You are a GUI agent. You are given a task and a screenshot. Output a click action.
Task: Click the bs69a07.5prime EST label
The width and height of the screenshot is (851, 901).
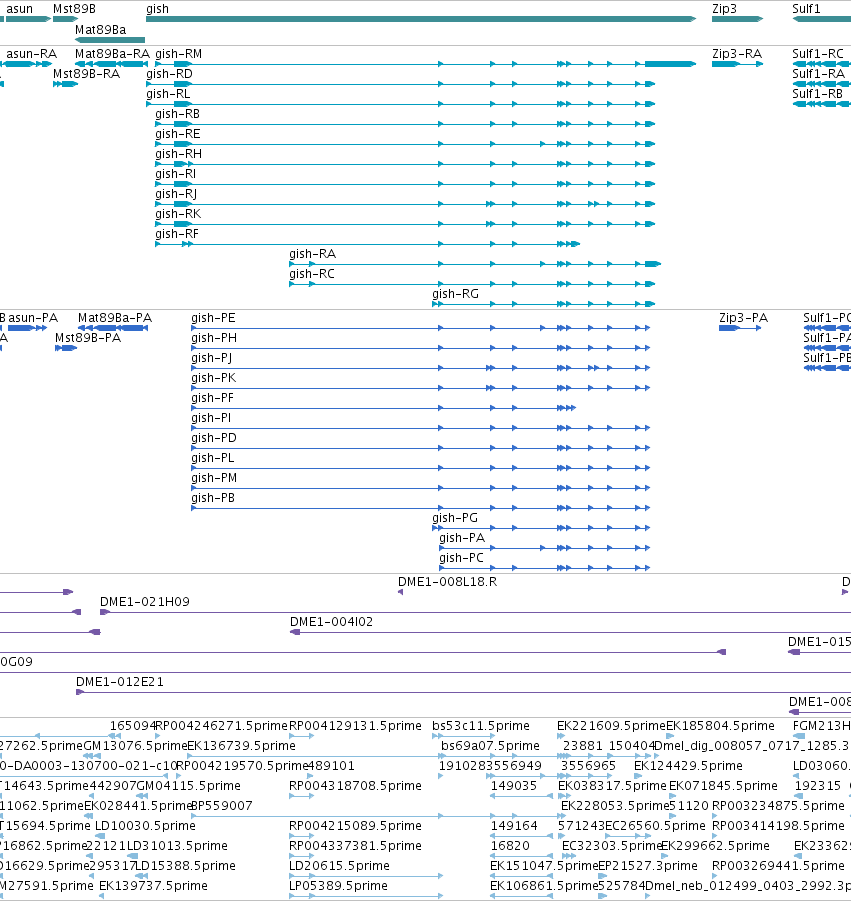tap(491, 746)
